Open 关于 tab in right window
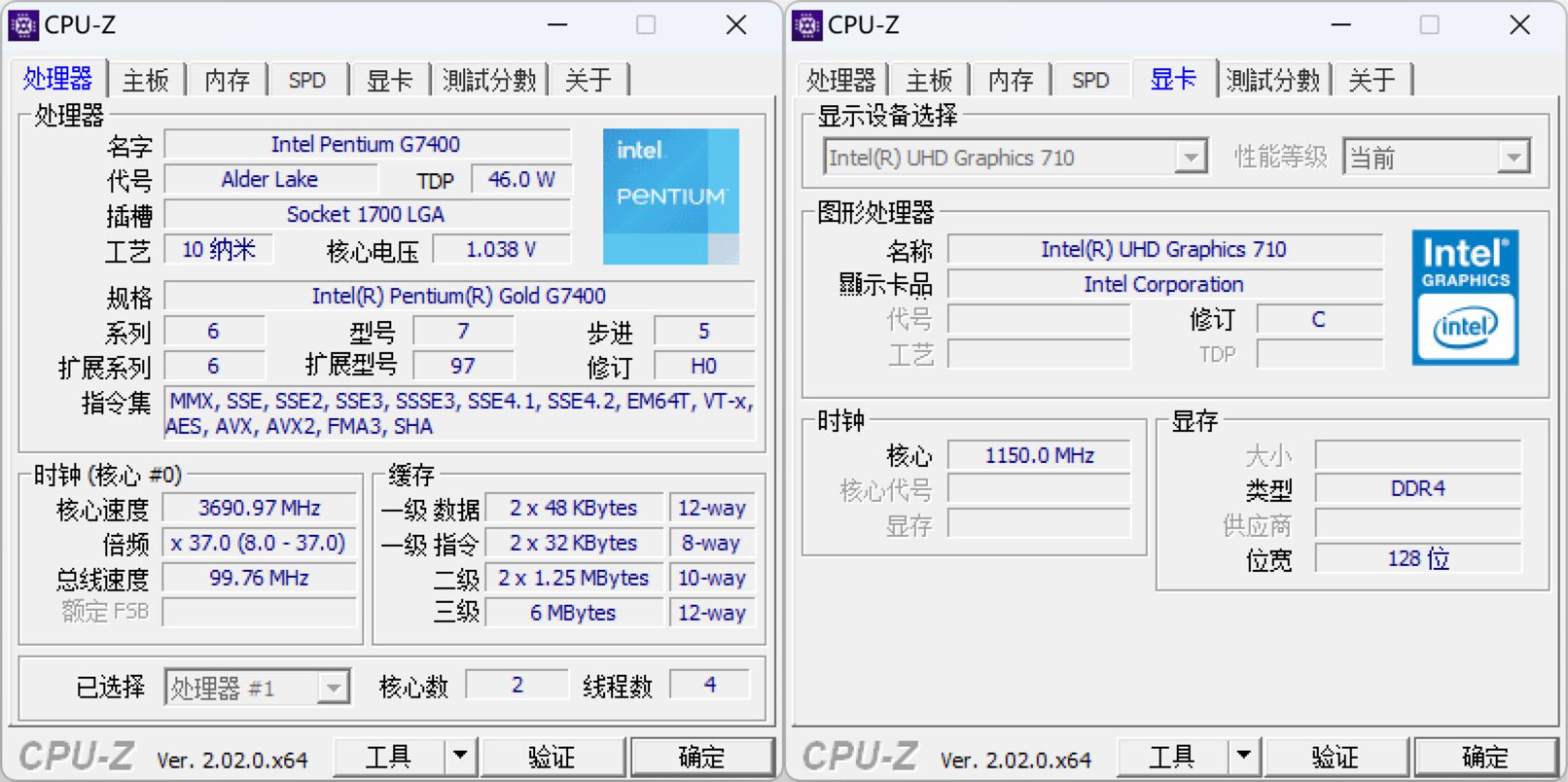The width and height of the screenshot is (1568, 782). tap(1372, 80)
